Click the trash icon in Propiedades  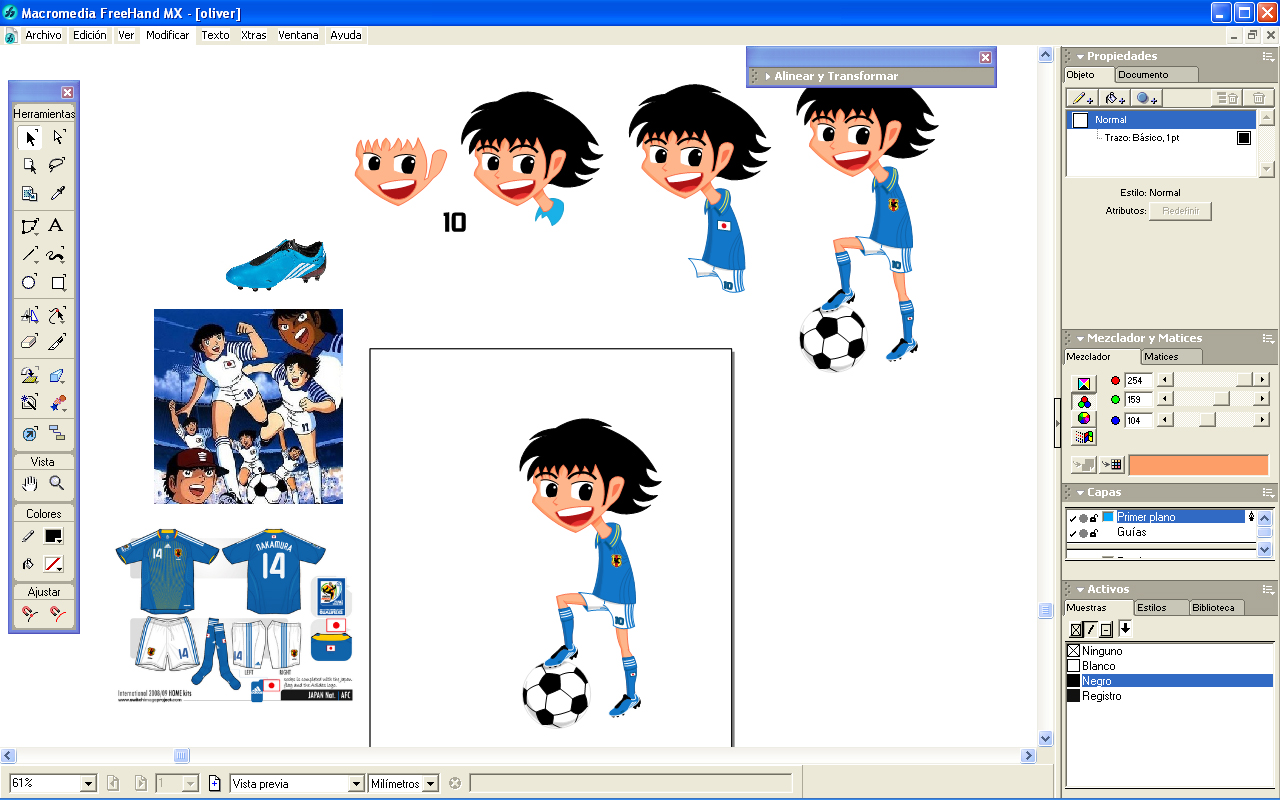[x=1258, y=98]
